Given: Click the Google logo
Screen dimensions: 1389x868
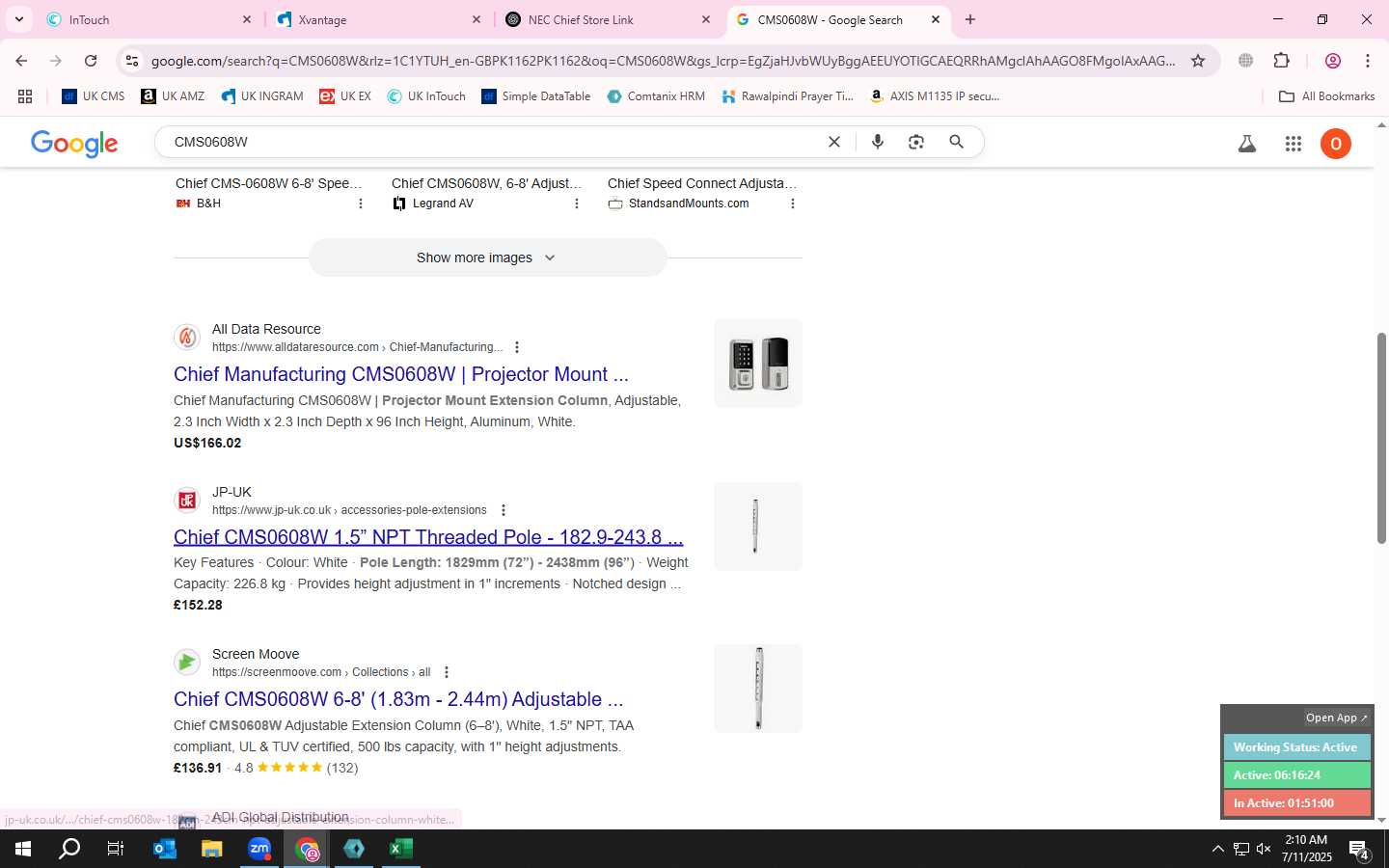Looking at the screenshot, I should pyautogui.click(x=74, y=144).
